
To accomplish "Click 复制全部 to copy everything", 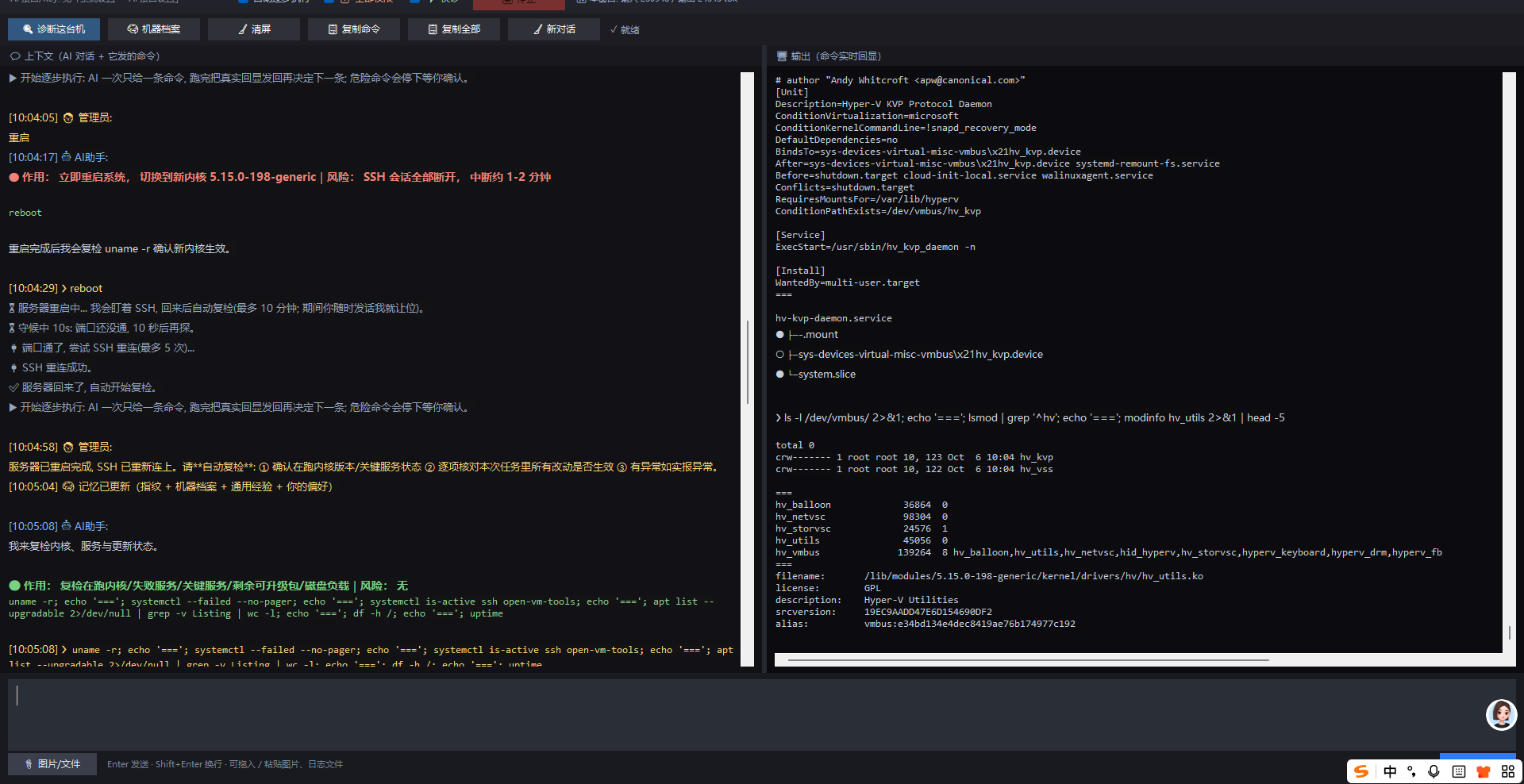I will point(454,29).
